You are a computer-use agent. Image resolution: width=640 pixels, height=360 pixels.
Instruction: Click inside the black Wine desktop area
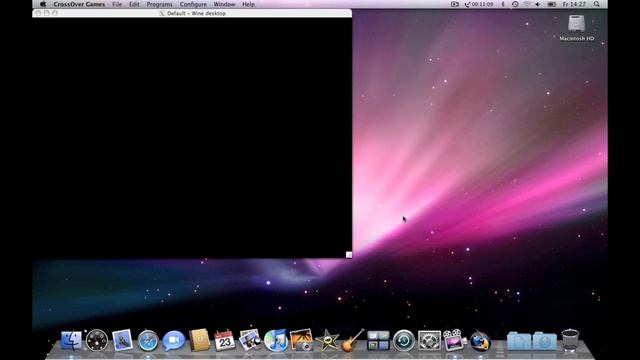(192, 138)
